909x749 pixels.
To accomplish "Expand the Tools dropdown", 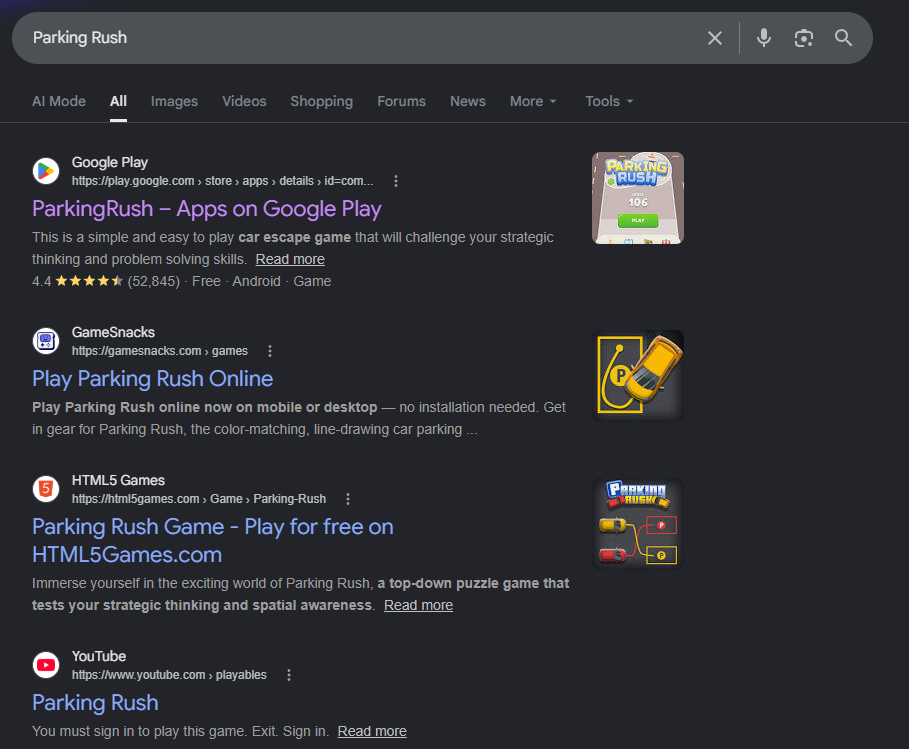I will pos(609,101).
